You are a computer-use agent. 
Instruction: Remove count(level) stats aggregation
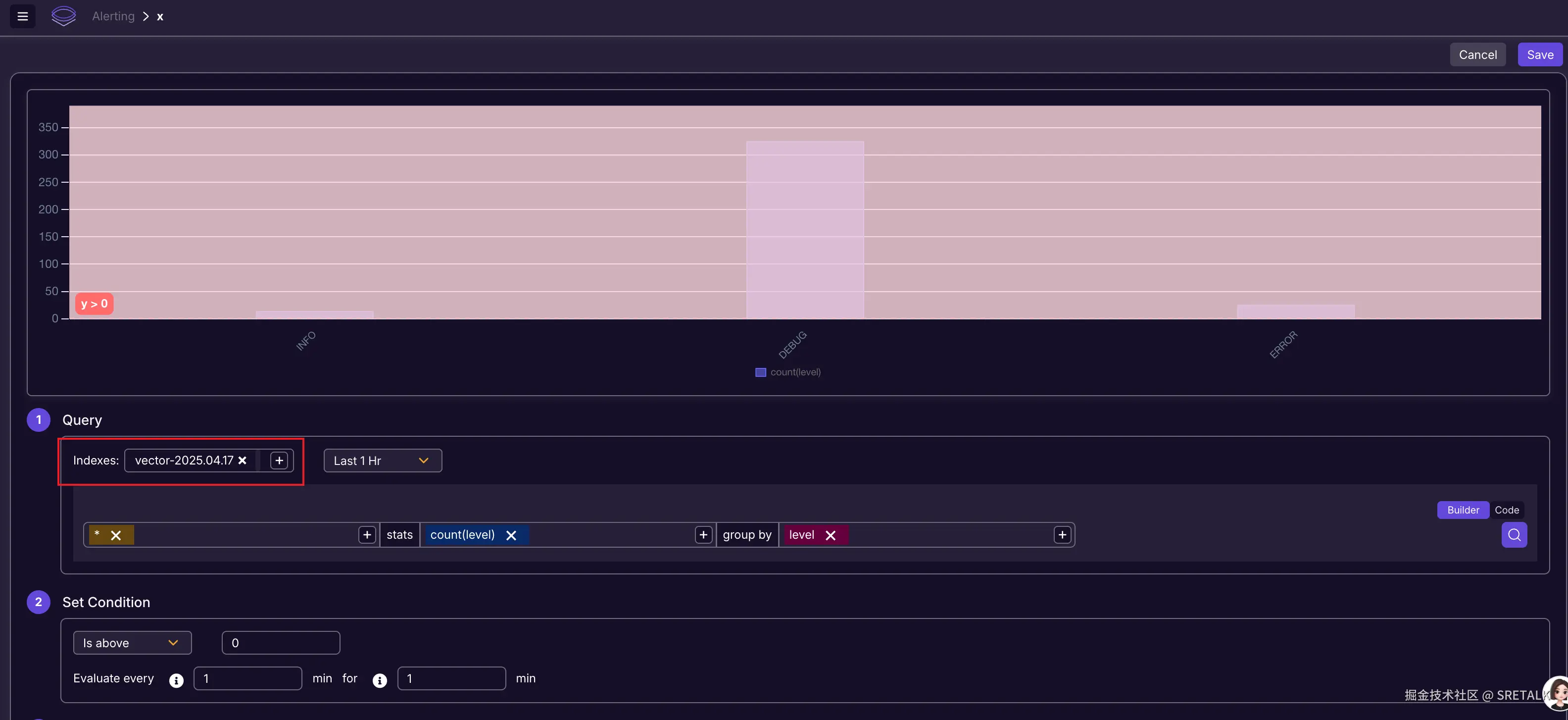[x=511, y=535]
